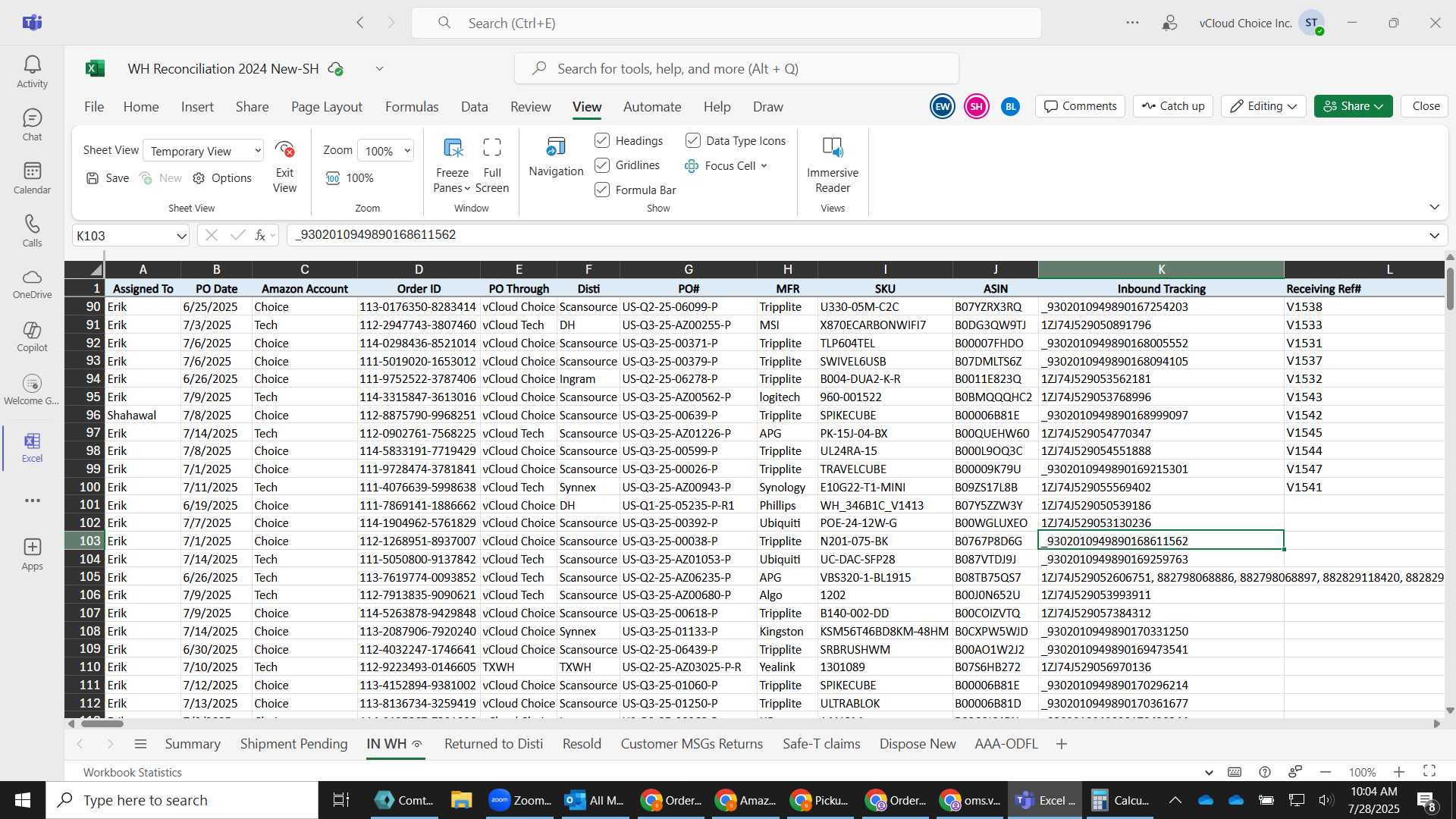This screenshot has width=1456, height=819.
Task: Save the current sheet view
Action: tap(107, 178)
